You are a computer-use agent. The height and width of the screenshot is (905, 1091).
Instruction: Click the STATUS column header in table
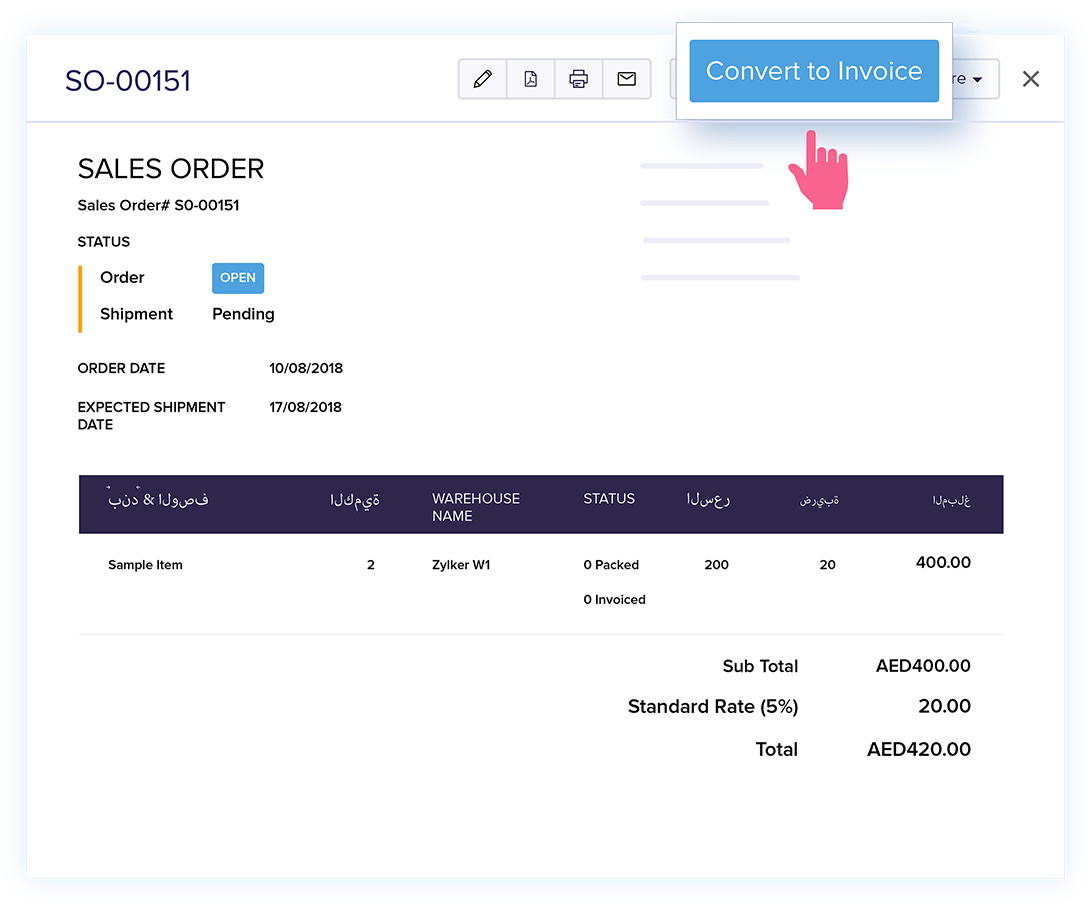click(609, 498)
